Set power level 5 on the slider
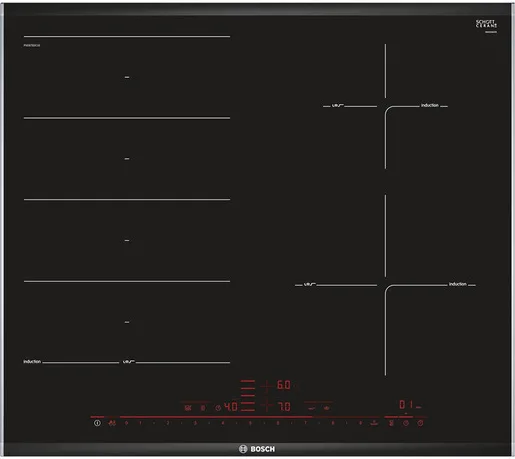The width and height of the screenshot is (515, 459). point(250,423)
